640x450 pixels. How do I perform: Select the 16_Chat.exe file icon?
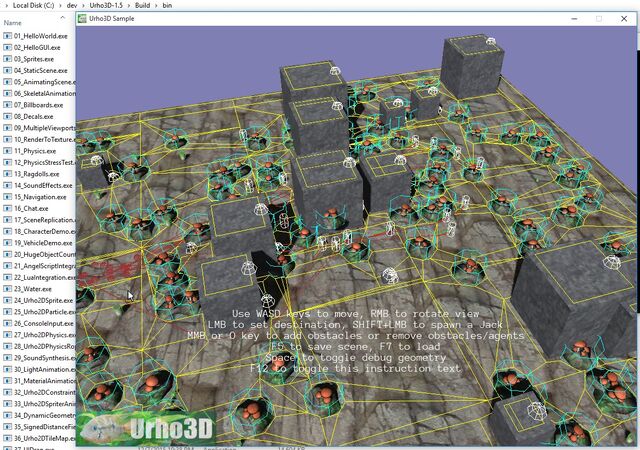(7, 208)
